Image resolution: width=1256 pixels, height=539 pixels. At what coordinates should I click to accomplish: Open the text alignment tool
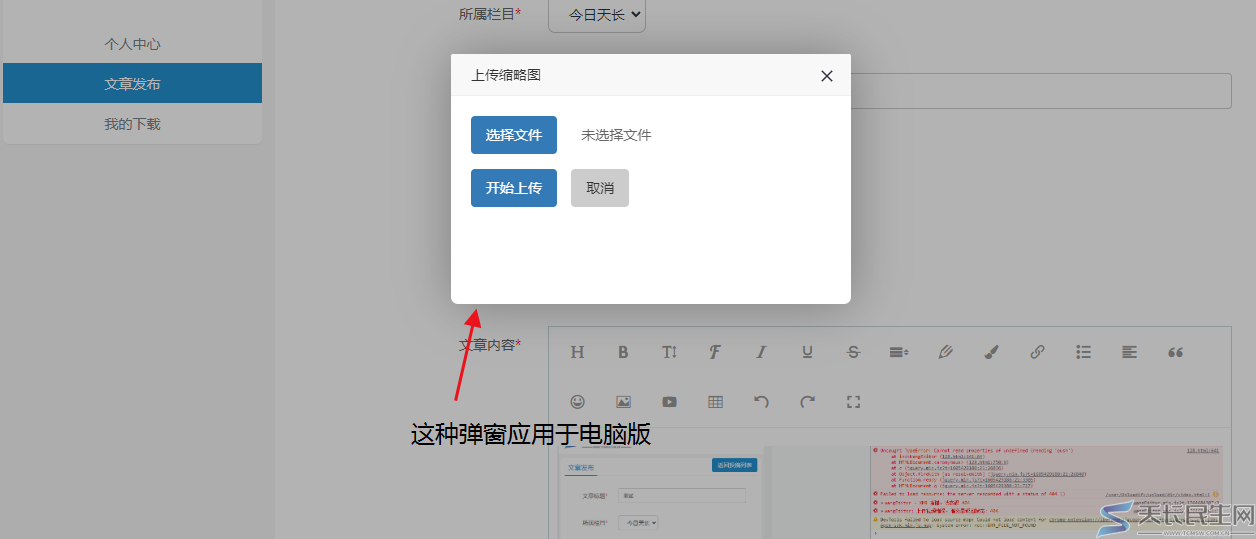pos(1129,352)
